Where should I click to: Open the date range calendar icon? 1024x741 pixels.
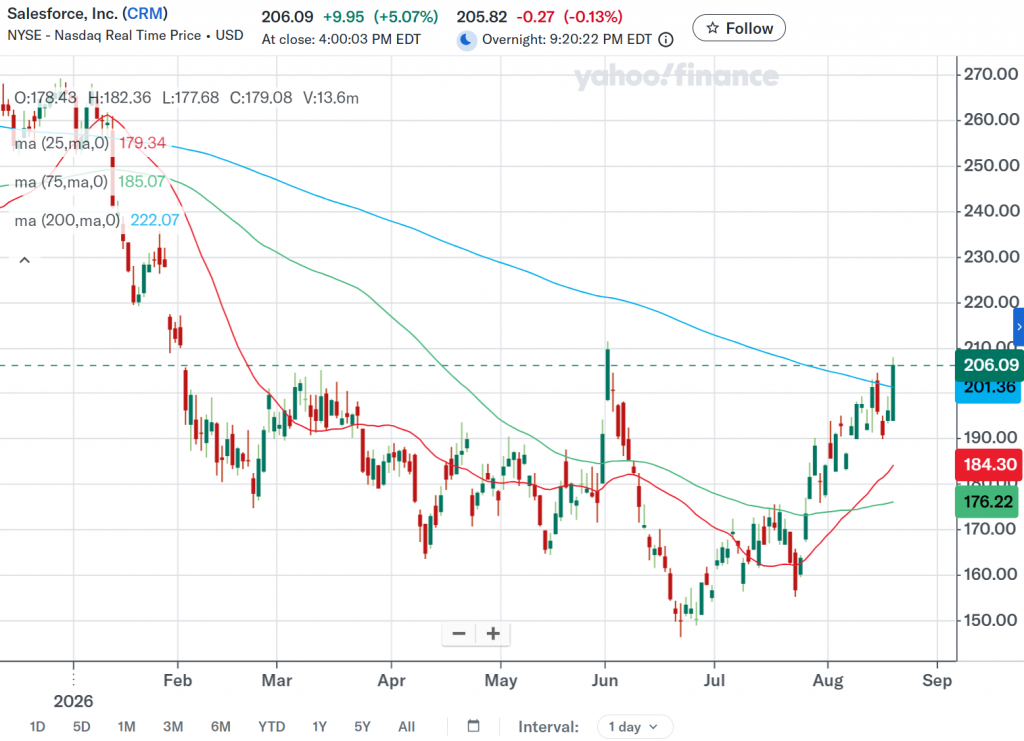(x=474, y=726)
